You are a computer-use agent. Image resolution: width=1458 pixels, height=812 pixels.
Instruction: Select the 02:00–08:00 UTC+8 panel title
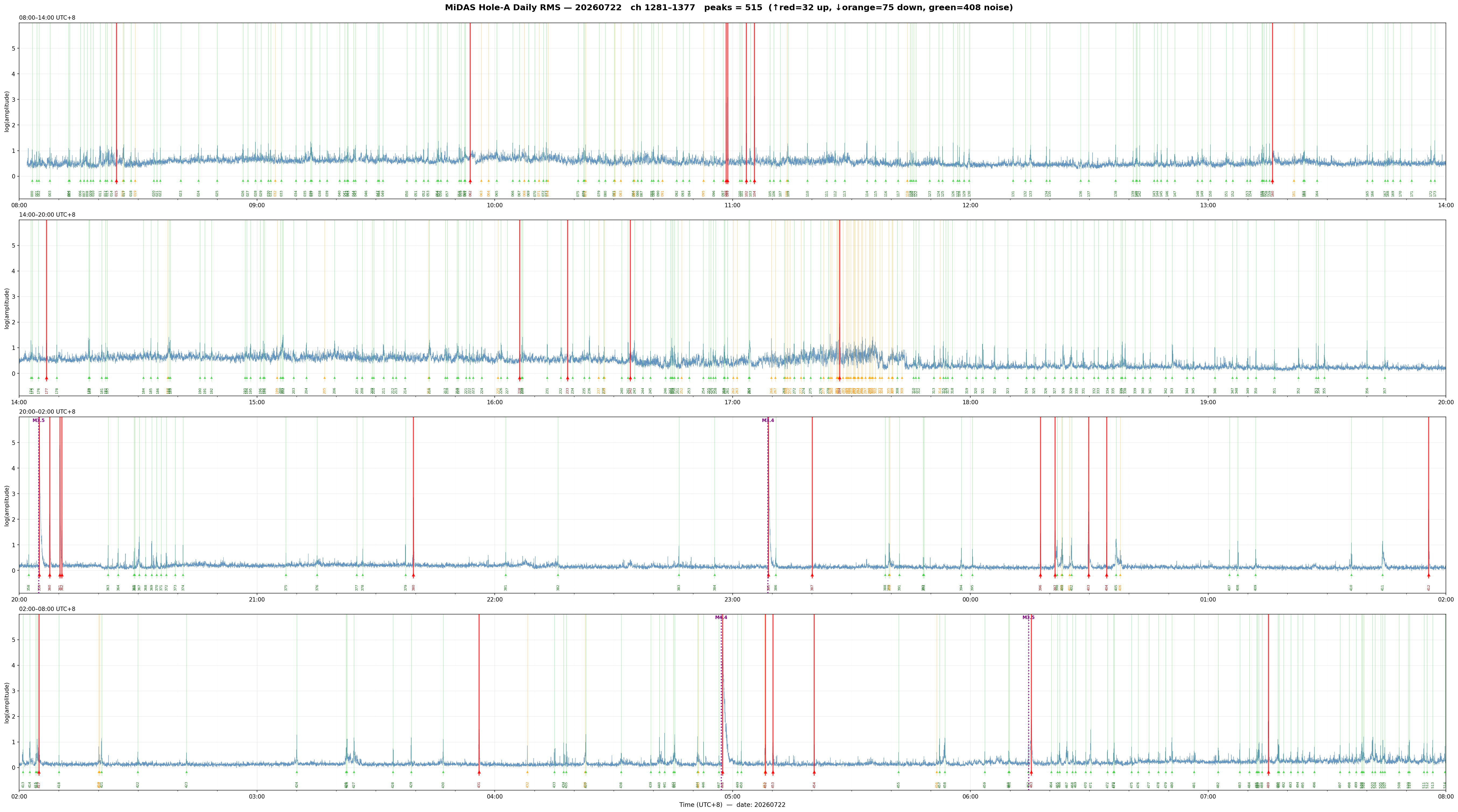pos(47,609)
